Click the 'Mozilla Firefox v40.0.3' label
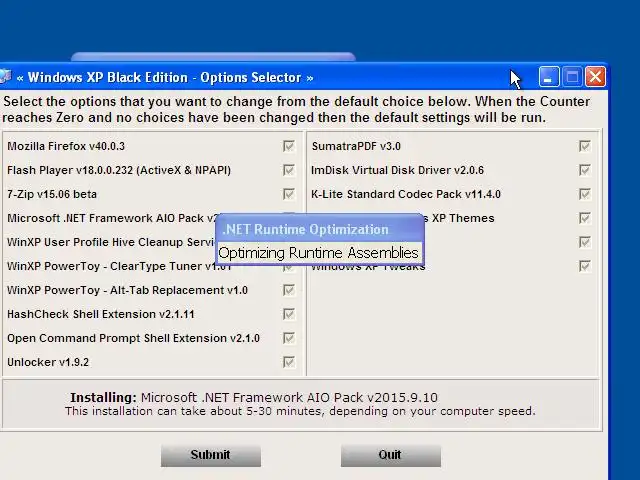 point(66,146)
